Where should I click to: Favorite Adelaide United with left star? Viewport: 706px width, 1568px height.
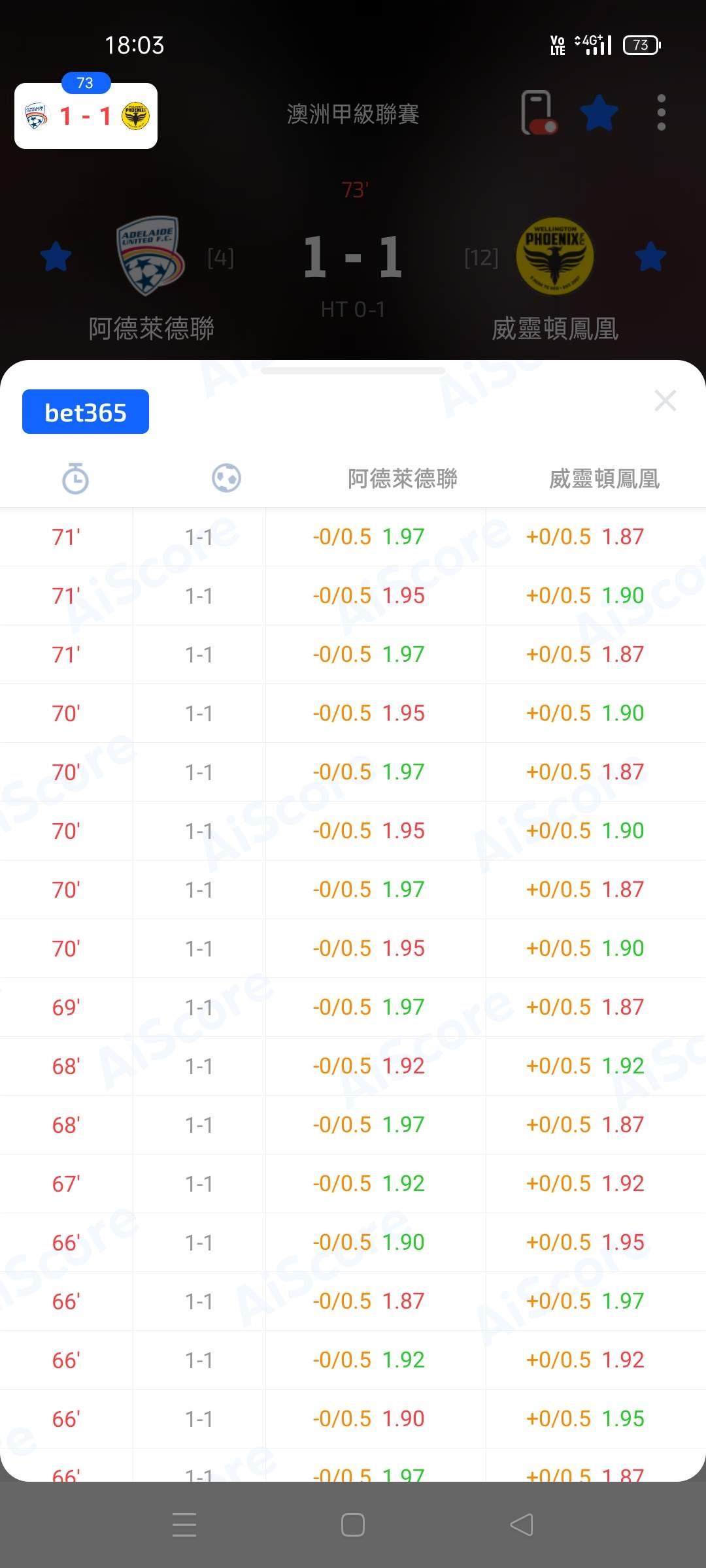(56, 256)
